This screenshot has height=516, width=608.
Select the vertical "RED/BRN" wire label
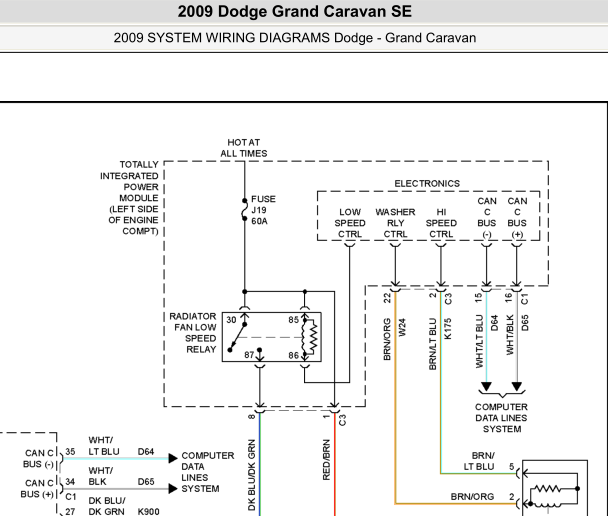326,460
